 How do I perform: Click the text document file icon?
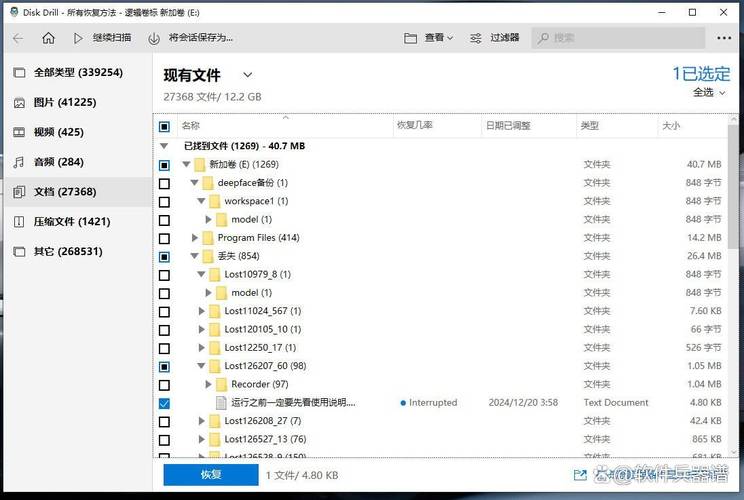coord(221,403)
